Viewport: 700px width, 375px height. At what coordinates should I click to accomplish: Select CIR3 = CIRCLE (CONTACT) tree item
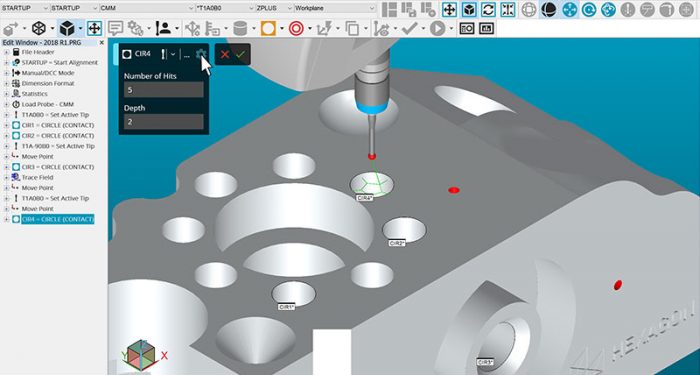point(58,167)
